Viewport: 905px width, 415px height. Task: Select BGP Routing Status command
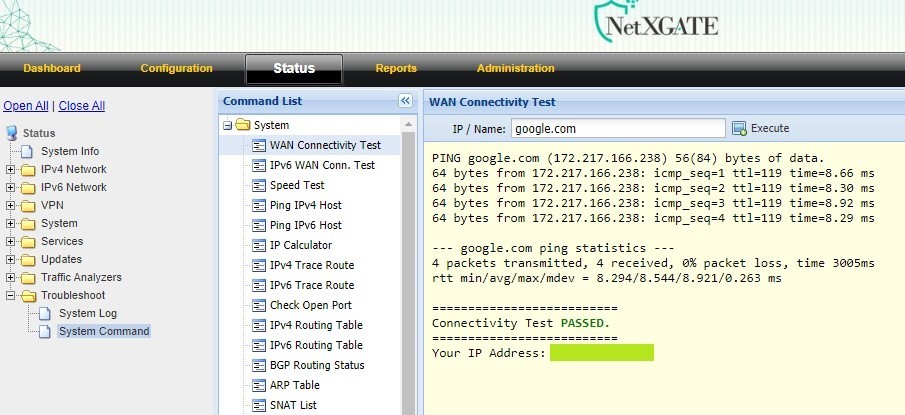pyautogui.click(x=318, y=365)
